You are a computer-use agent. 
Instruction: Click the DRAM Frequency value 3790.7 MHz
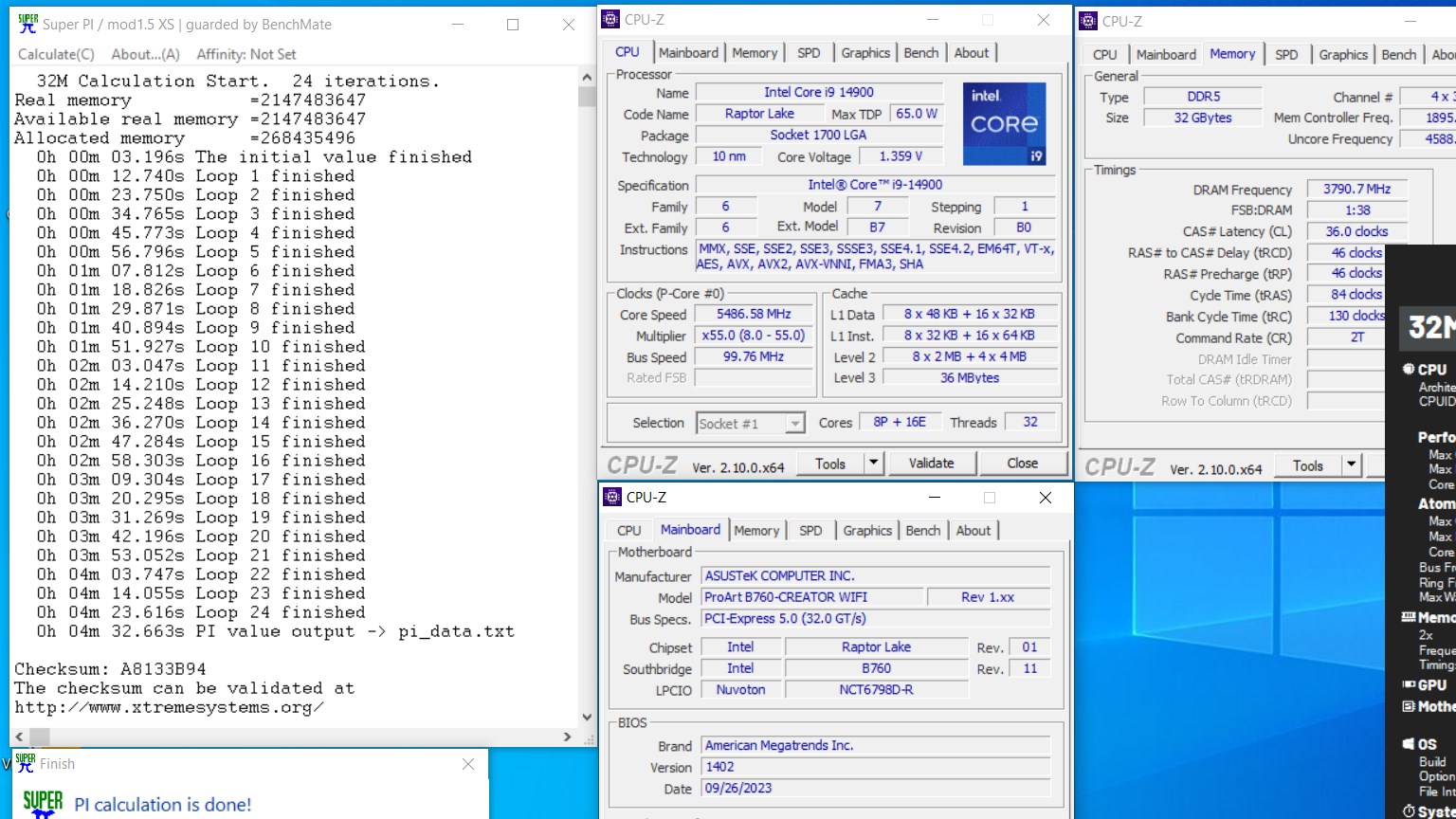tap(1356, 189)
